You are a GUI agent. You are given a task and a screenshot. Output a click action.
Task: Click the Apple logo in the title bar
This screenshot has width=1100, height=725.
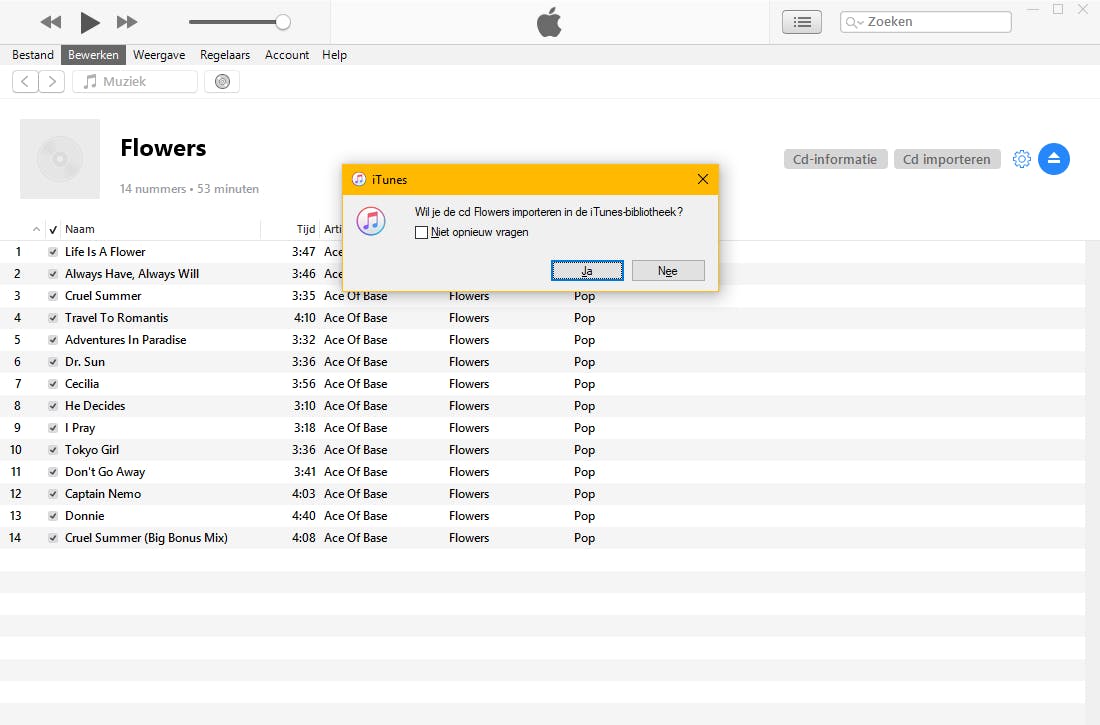[549, 21]
